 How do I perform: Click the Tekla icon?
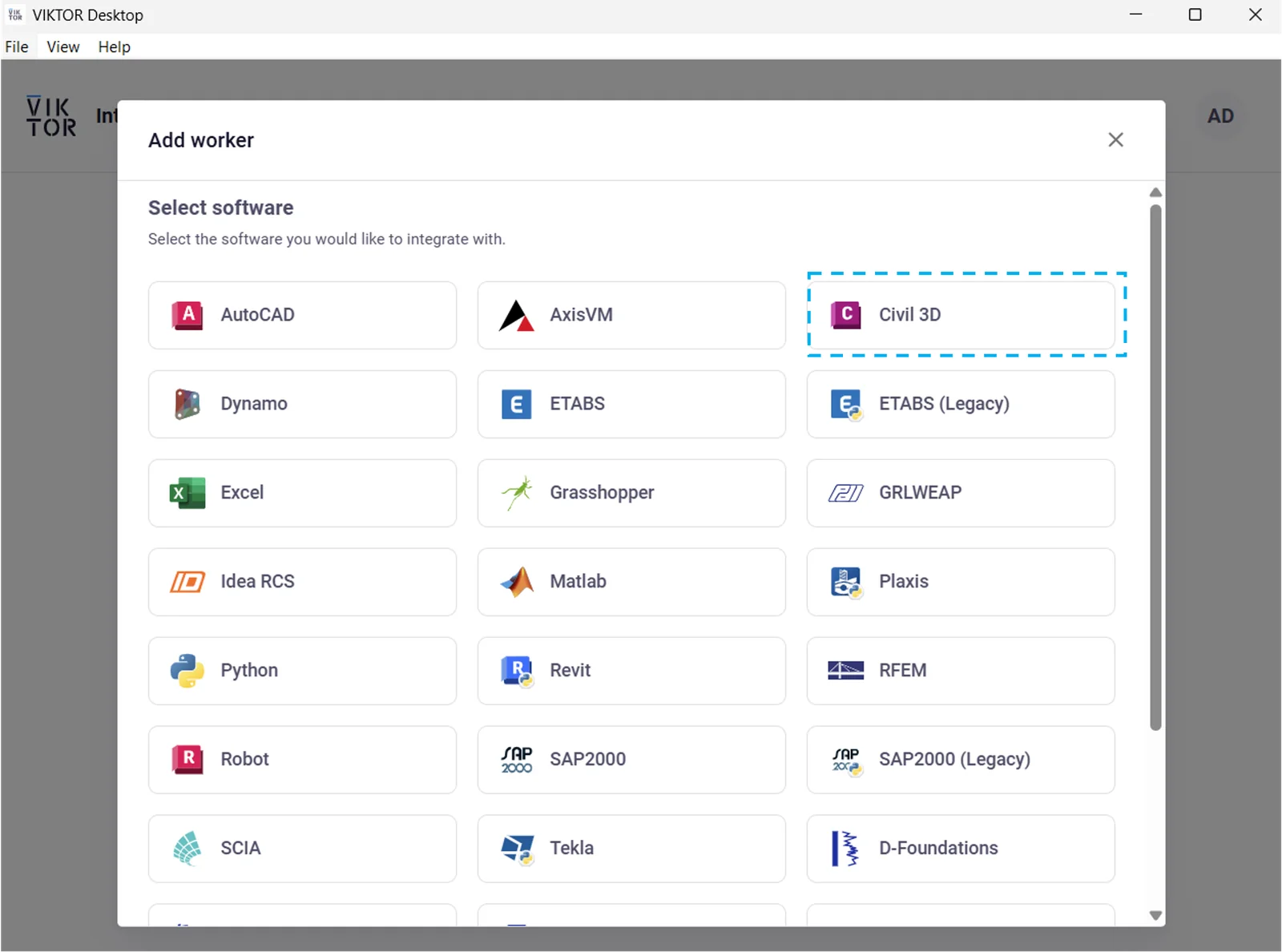pos(518,849)
